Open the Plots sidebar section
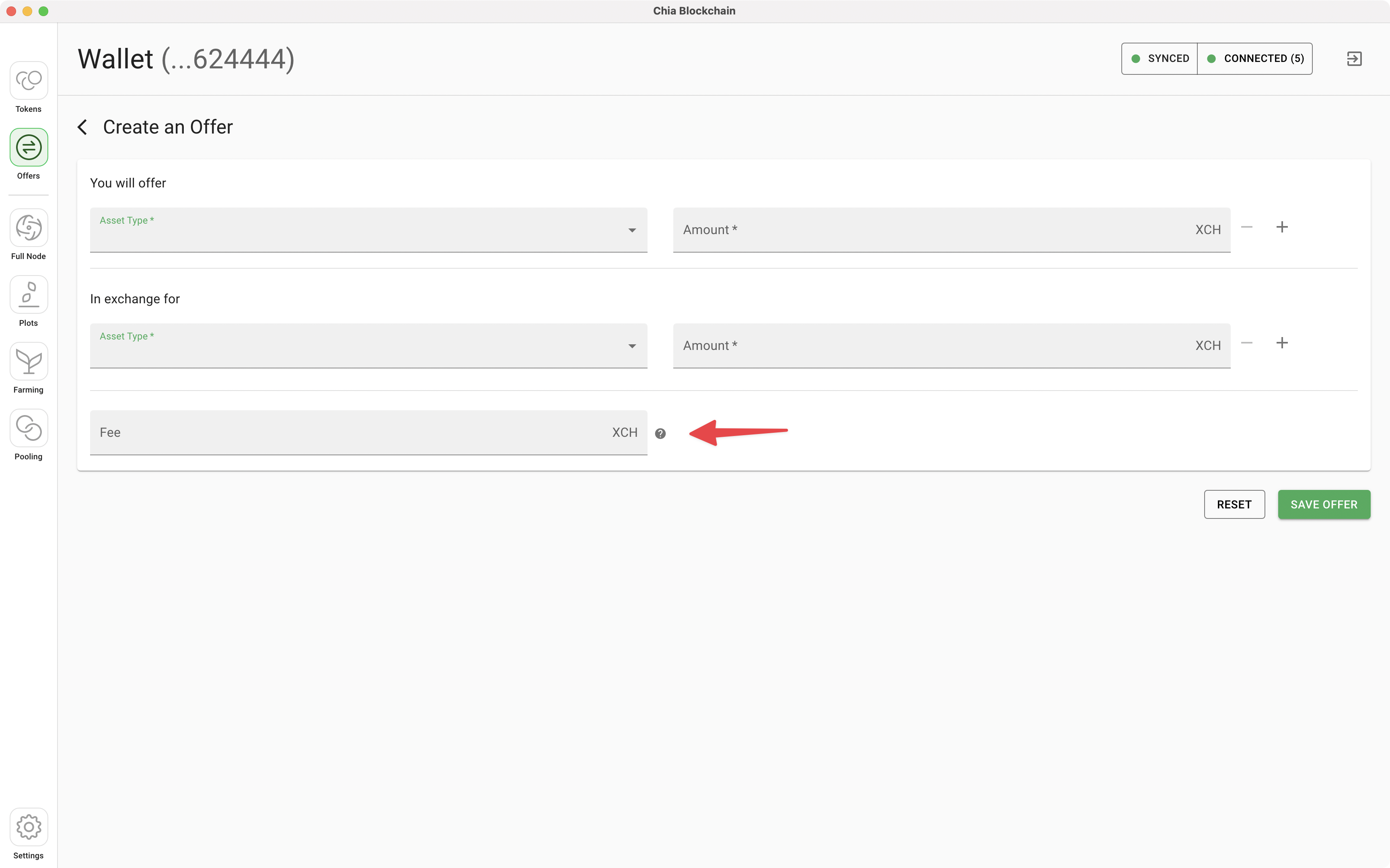The image size is (1390, 868). pos(29,294)
